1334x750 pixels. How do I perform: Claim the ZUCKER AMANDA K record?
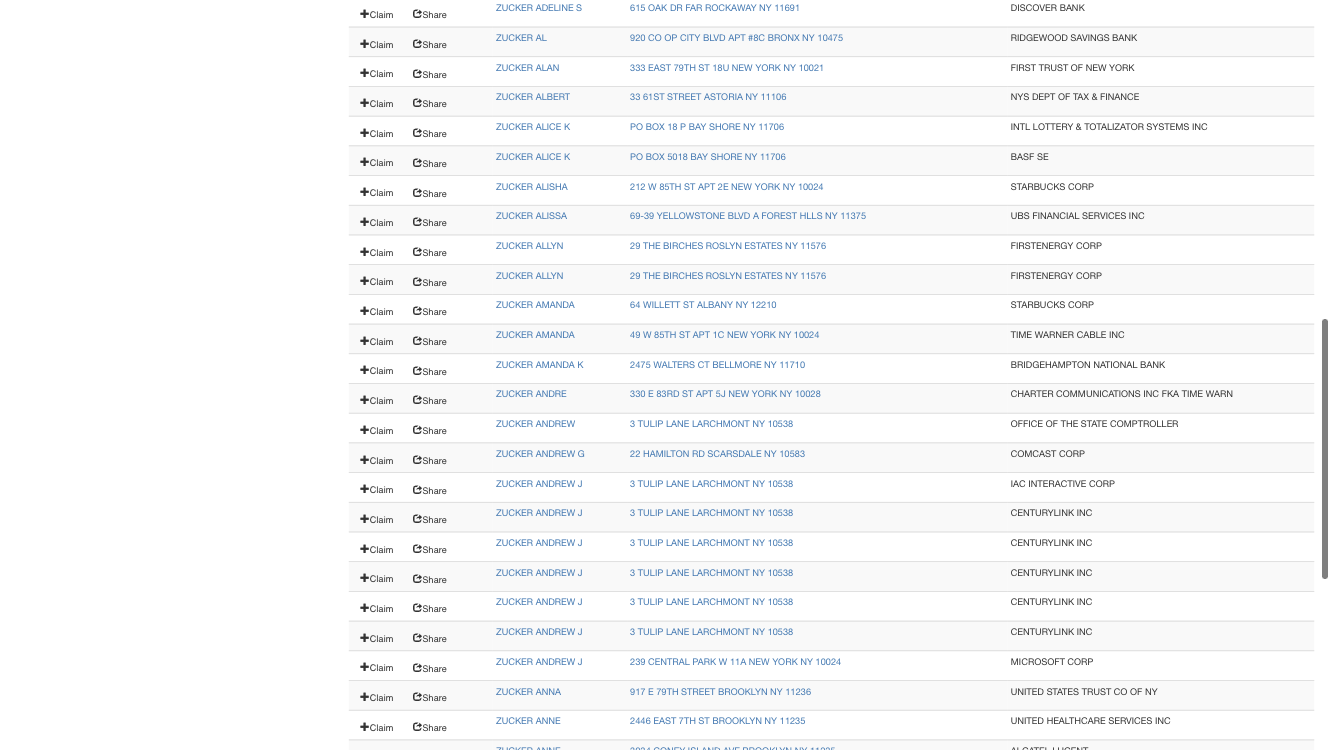(377, 371)
